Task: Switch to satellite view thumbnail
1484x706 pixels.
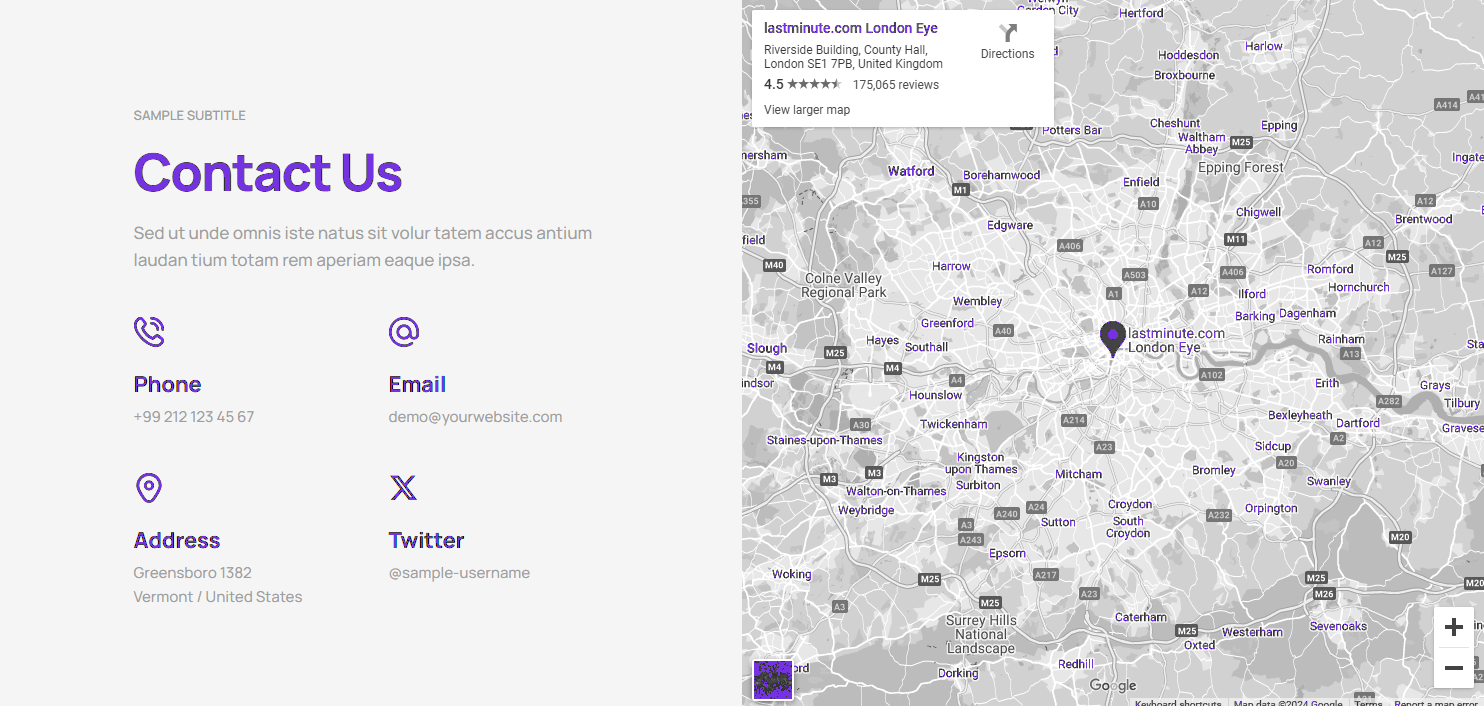Action: point(772,679)
